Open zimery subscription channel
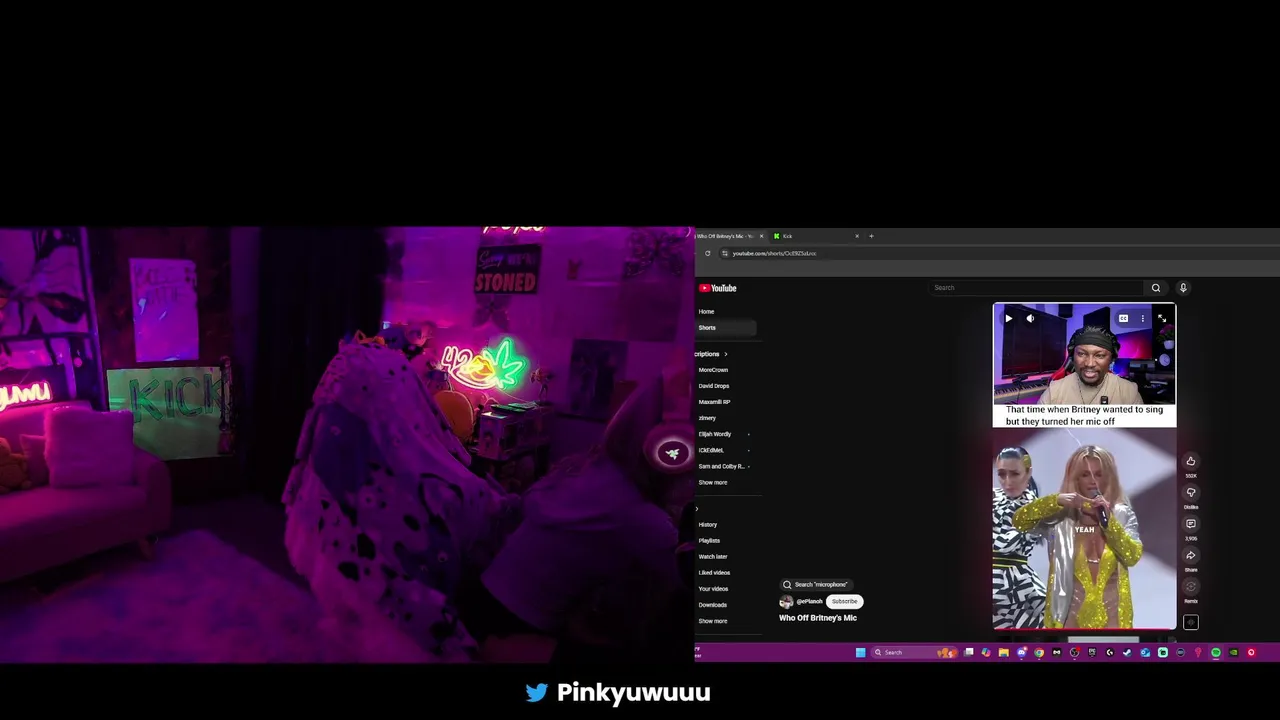Screen dimensions: 1280x720 coord(707,418)
